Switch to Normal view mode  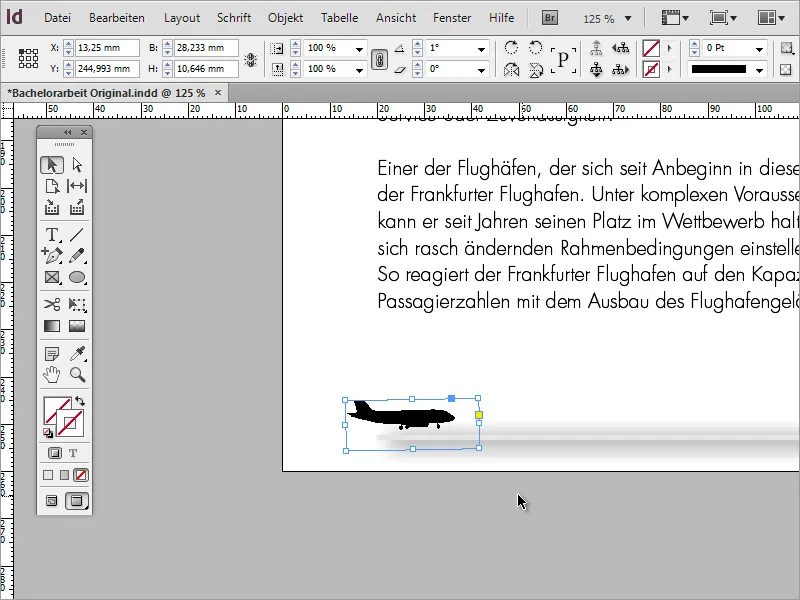point(52,501)
